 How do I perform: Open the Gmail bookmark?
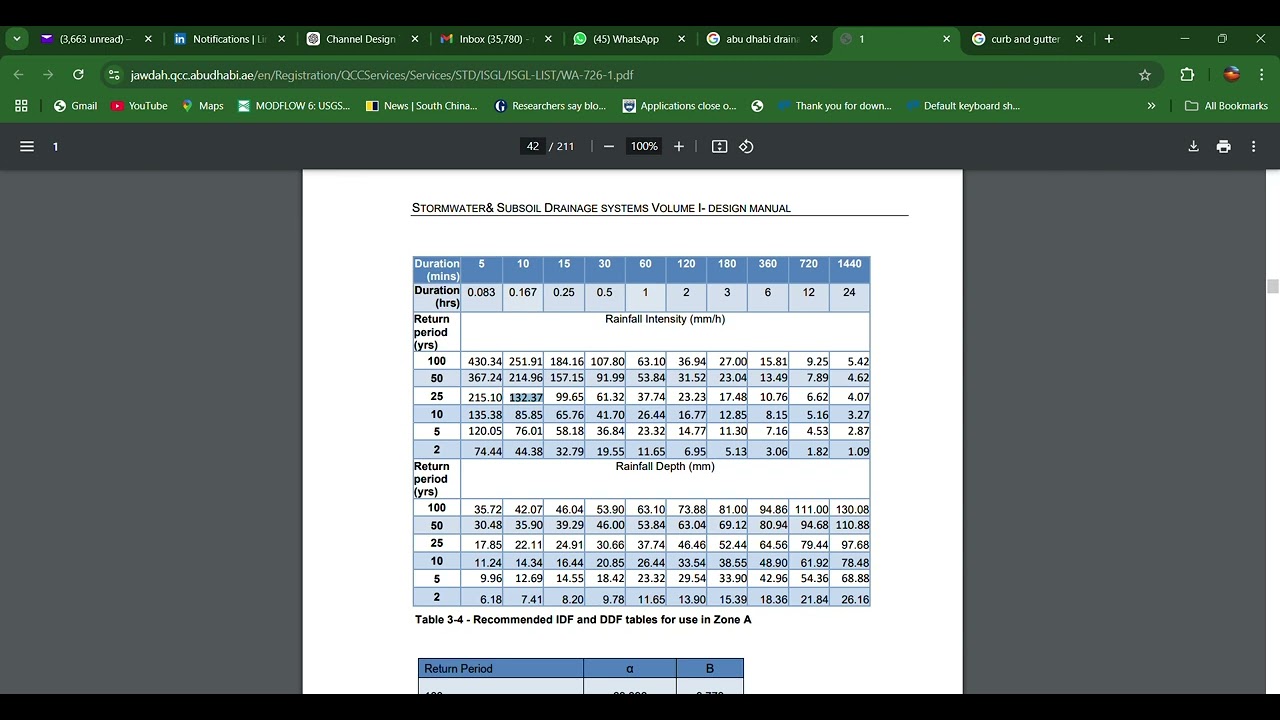coord(75,106)
